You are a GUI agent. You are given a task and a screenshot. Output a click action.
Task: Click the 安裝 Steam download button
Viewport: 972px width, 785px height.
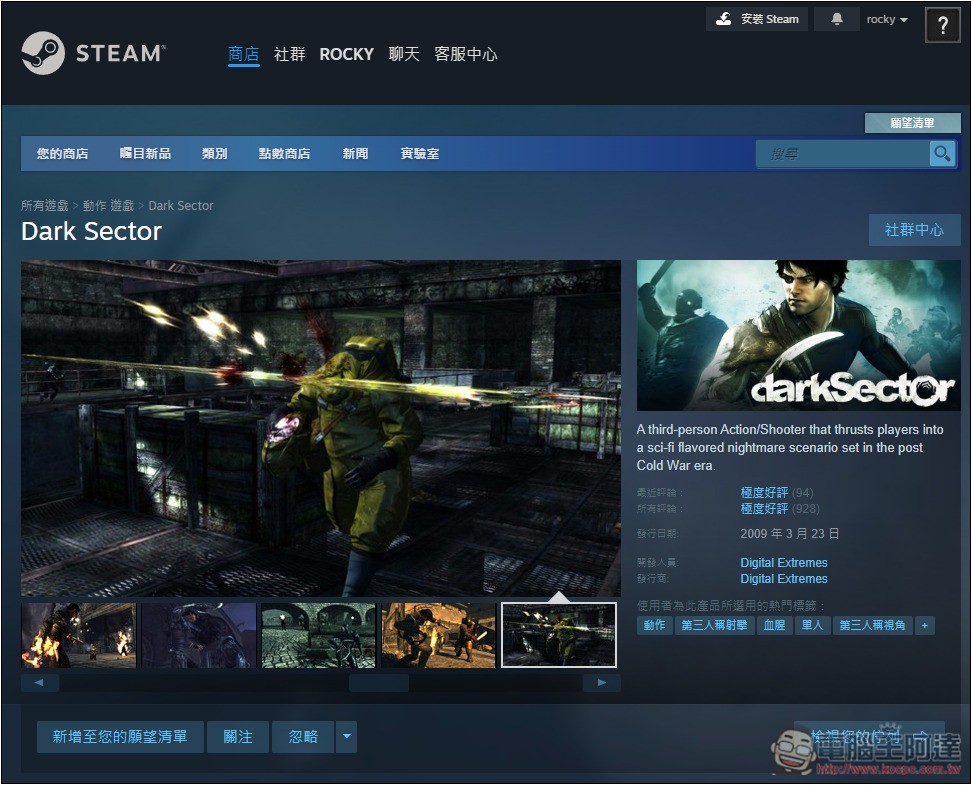[758, 19]
